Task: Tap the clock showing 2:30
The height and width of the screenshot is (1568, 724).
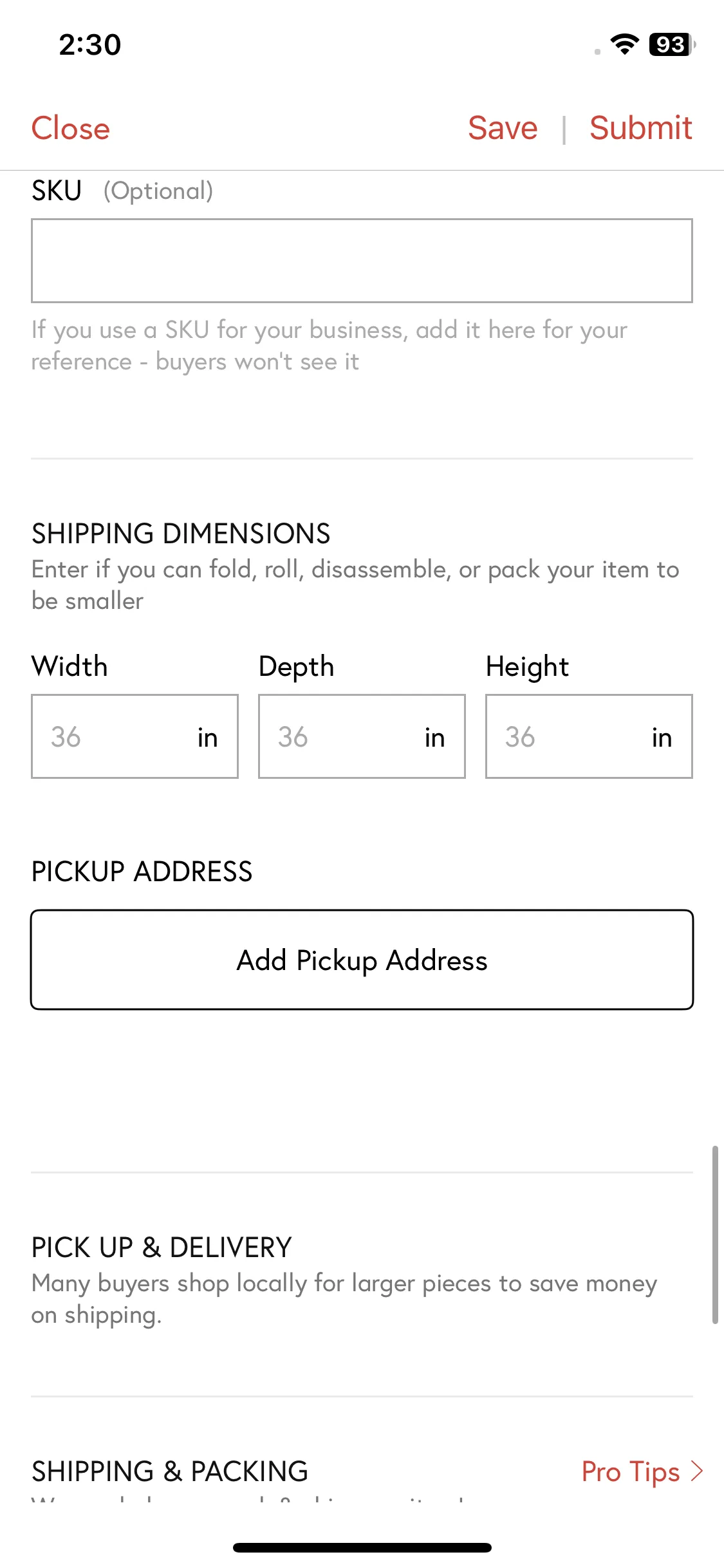Action: coord(90,45)
